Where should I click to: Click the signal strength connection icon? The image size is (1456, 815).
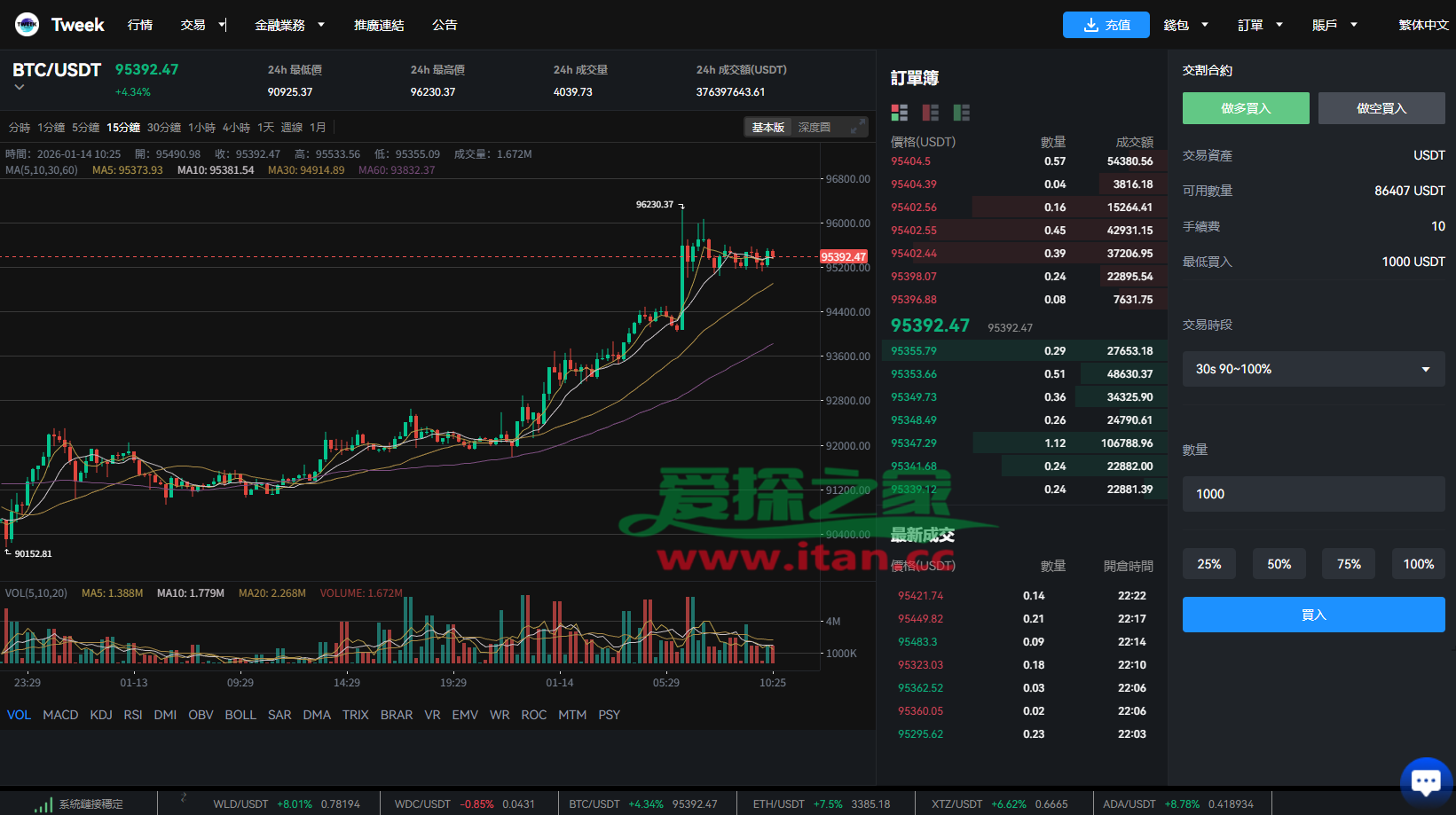tap(43, 804)
